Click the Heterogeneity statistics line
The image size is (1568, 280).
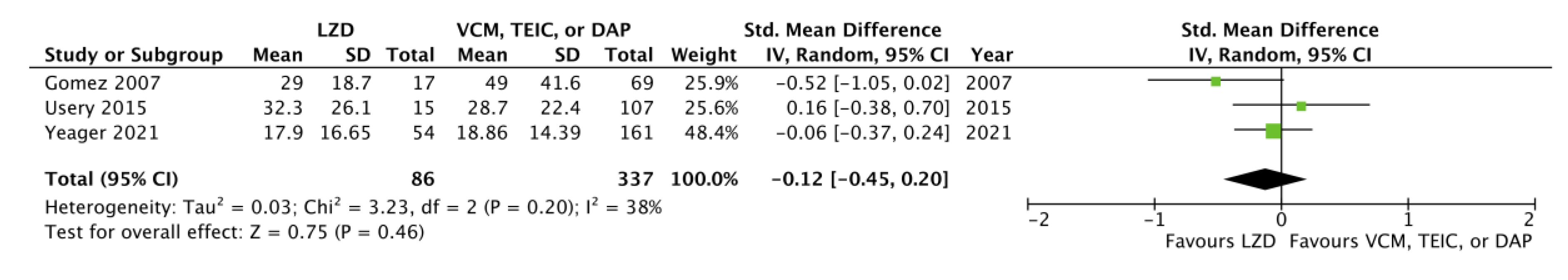point(353,207)
